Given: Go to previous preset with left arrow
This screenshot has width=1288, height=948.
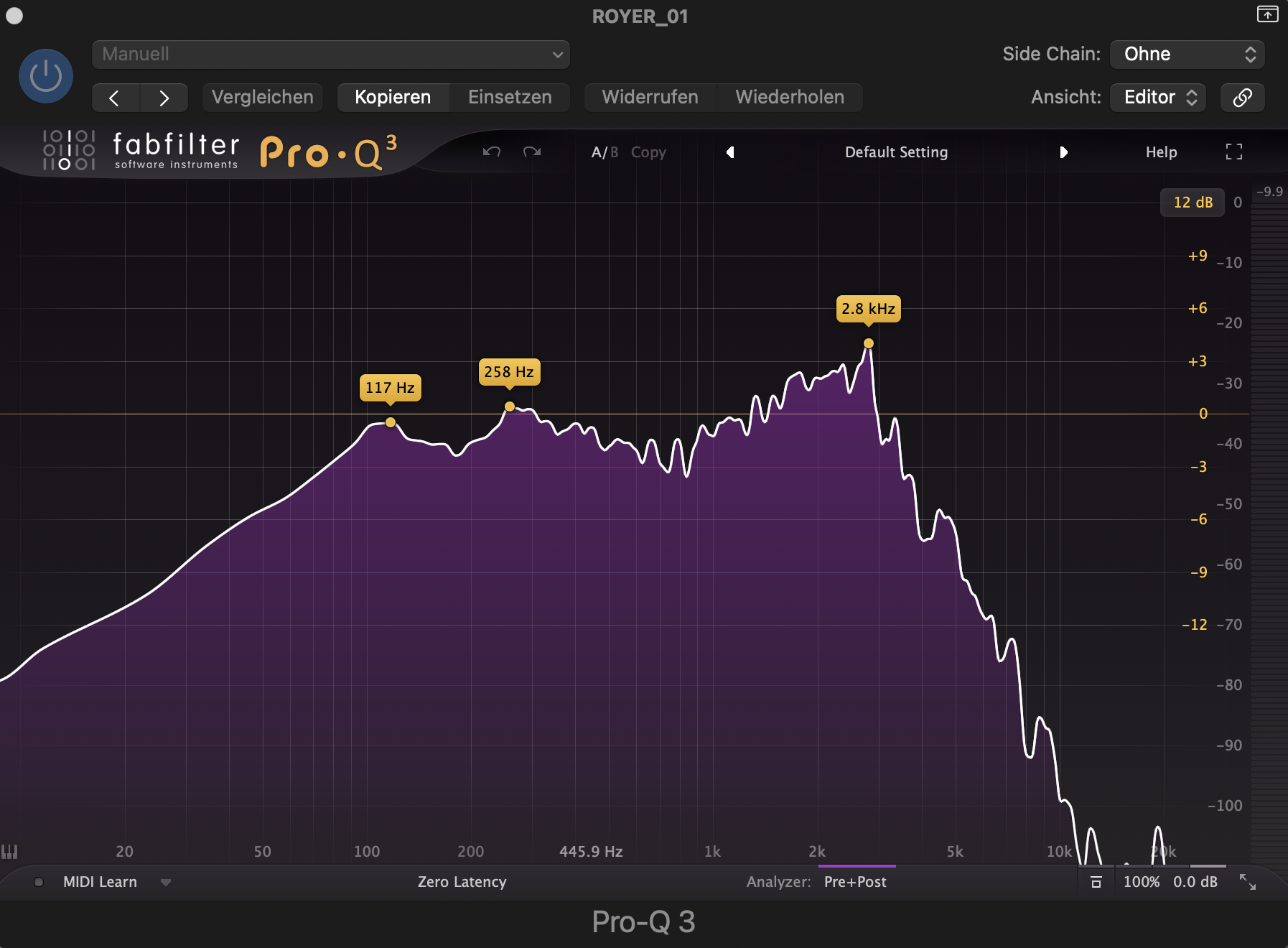Looking at the screenshot, I should point(115,98).
